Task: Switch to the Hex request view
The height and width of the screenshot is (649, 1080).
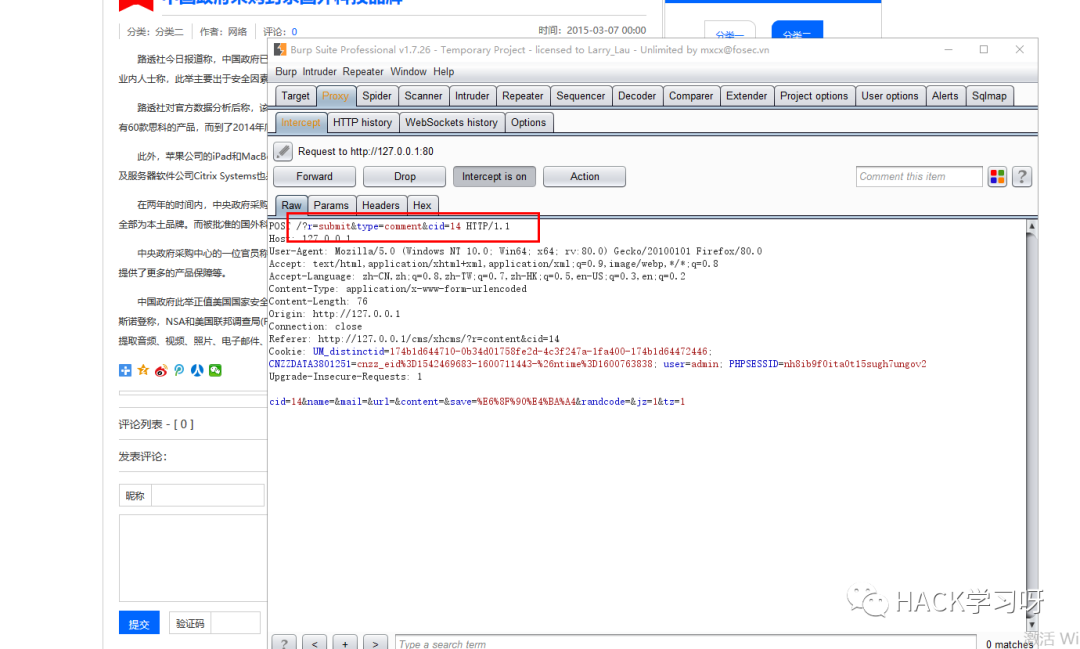Action: (x=422, y=205)
